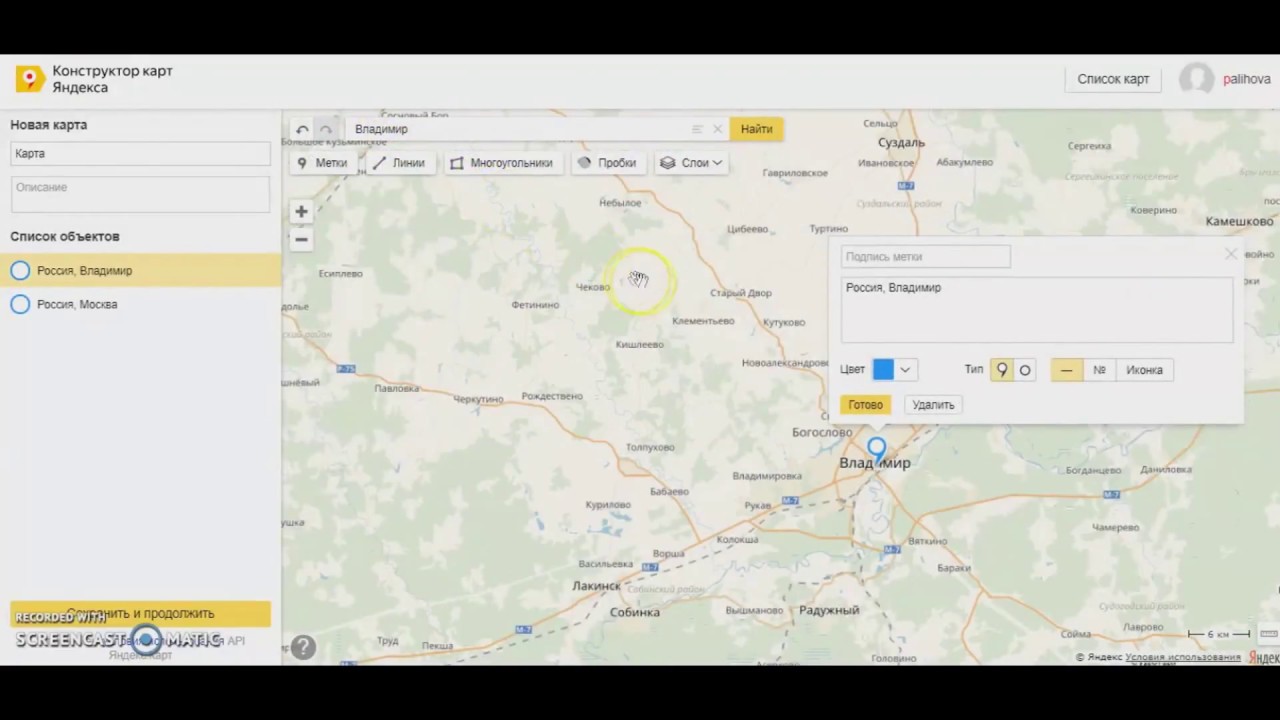Close the placemark editing balloon
The image size is (1280, 720).
pos(1231,255)
